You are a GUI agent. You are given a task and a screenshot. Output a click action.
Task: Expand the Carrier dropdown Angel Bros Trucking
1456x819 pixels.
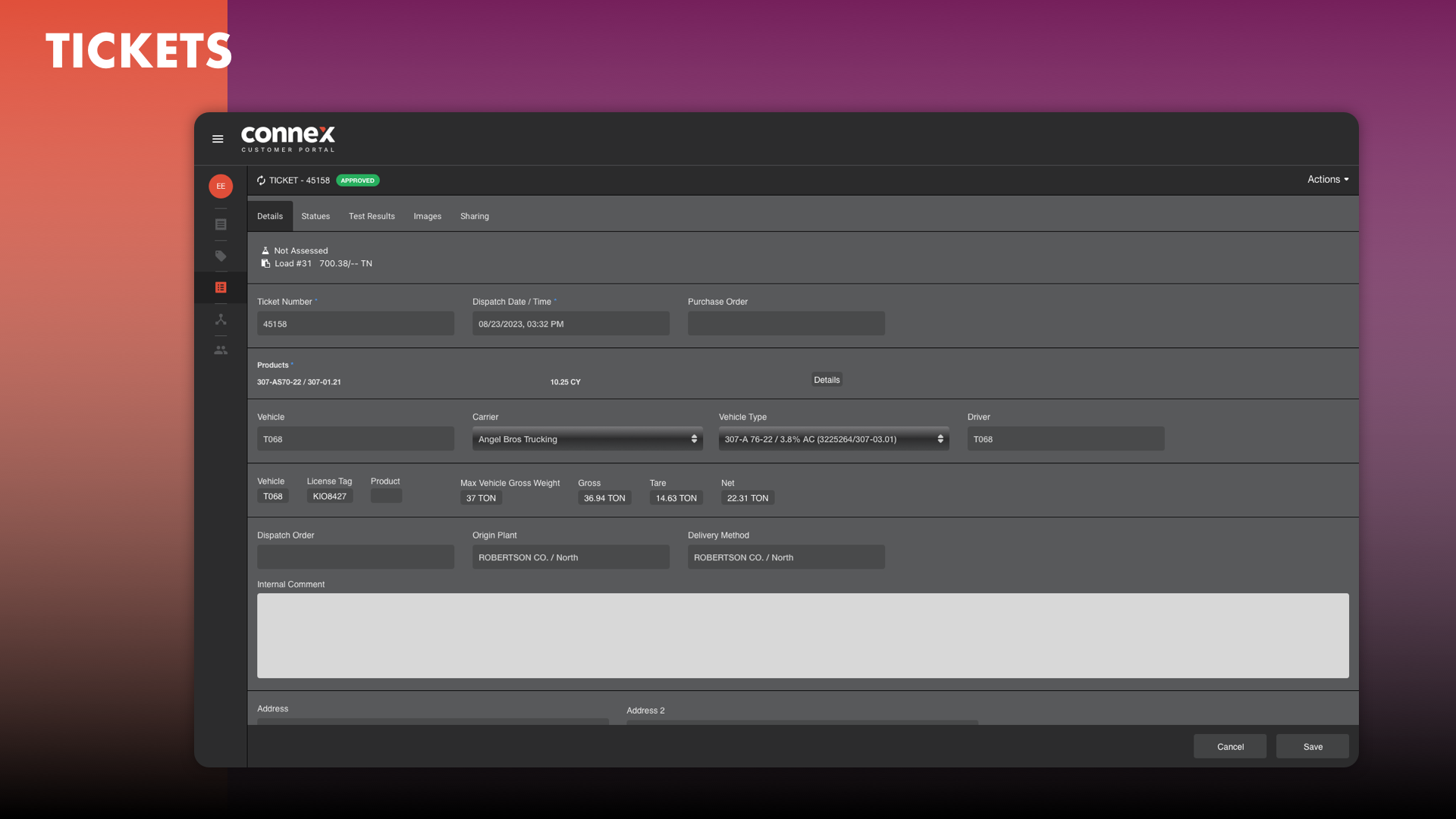pyautogui.click(x=588, y=439)
